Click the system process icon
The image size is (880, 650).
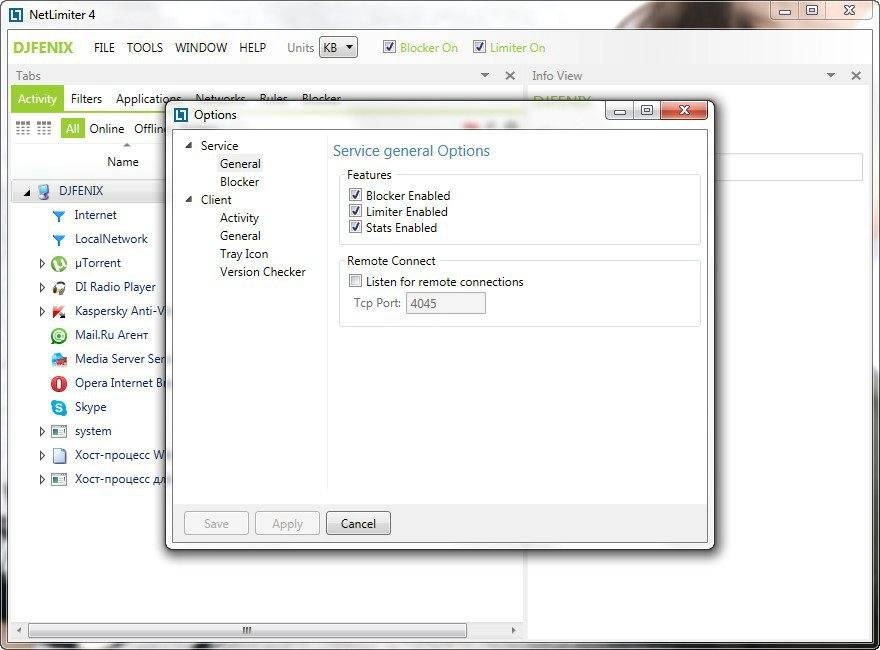(x=58, y=432)
